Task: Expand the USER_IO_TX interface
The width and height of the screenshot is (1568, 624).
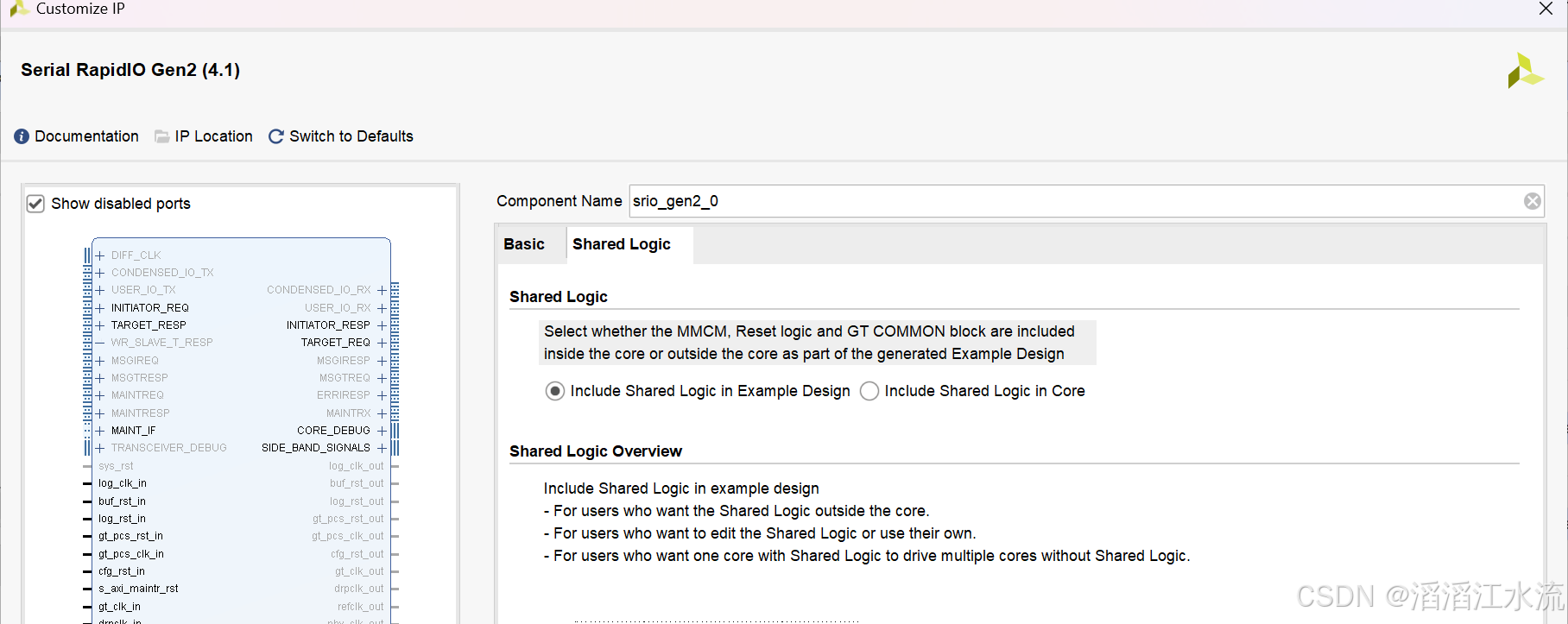Action: pos(100,290)
